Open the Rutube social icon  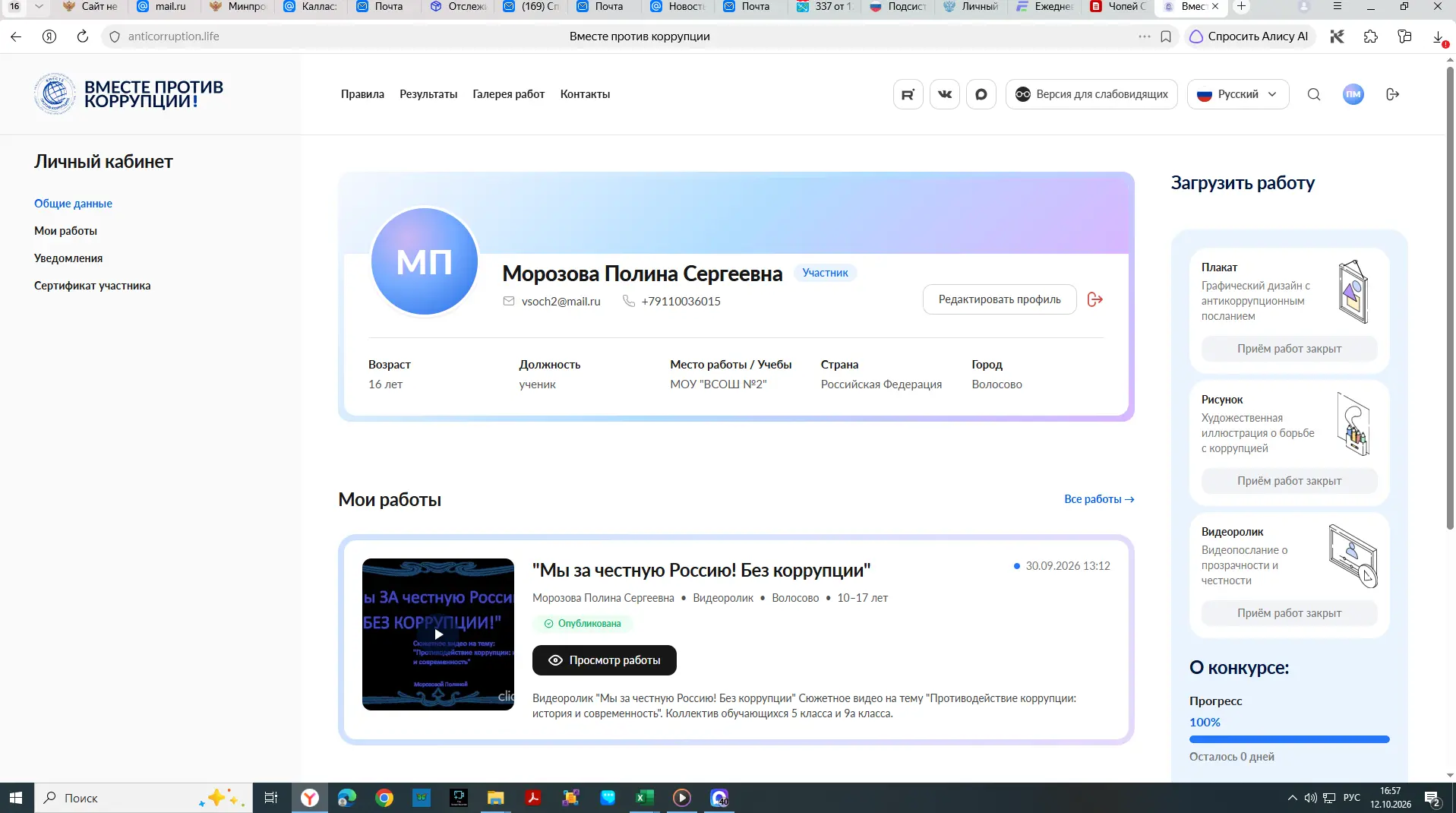pos(908,94)
